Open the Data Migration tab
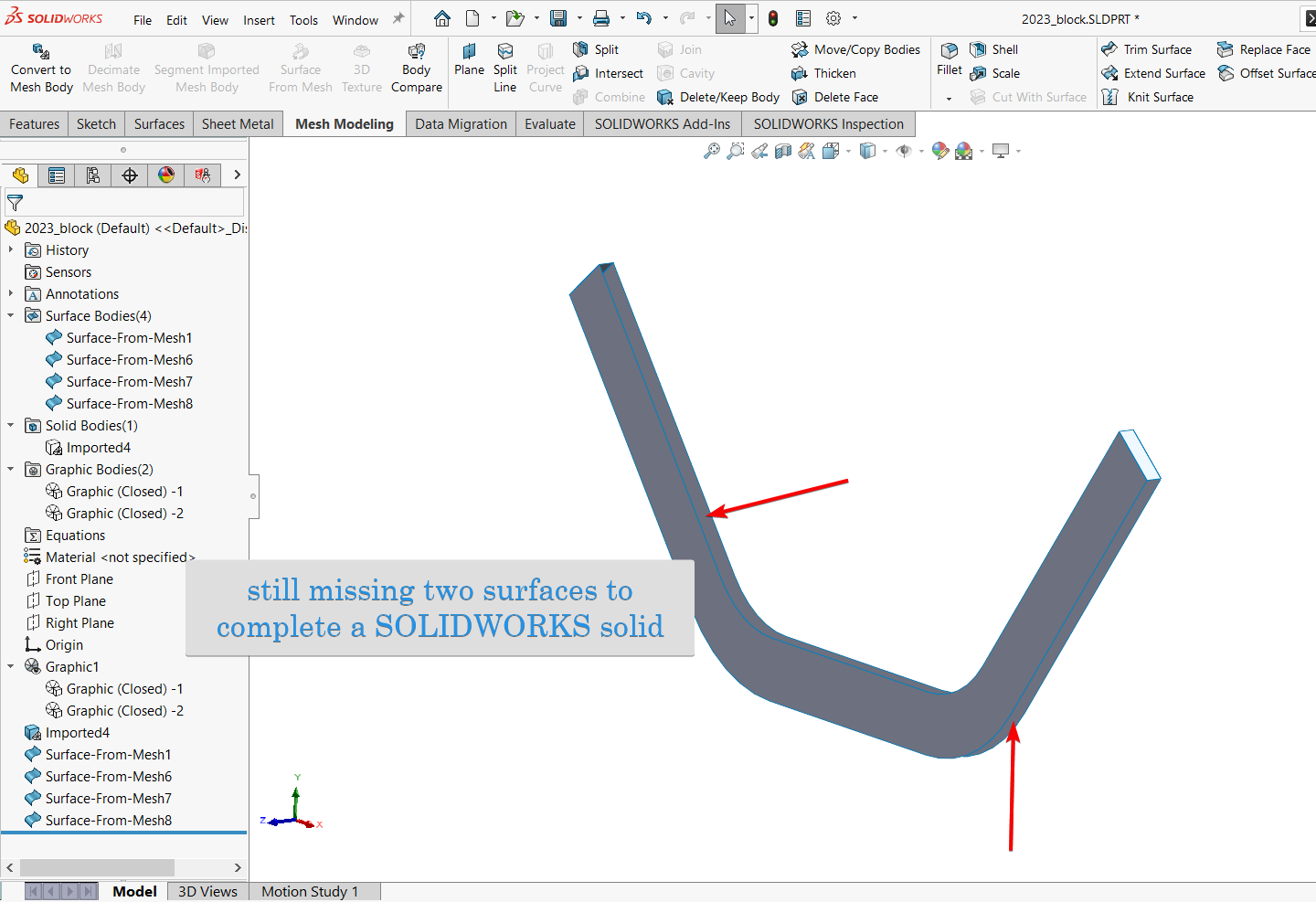Image resolution: width=1316 pixels, height=902 pixels. point(461,124)
